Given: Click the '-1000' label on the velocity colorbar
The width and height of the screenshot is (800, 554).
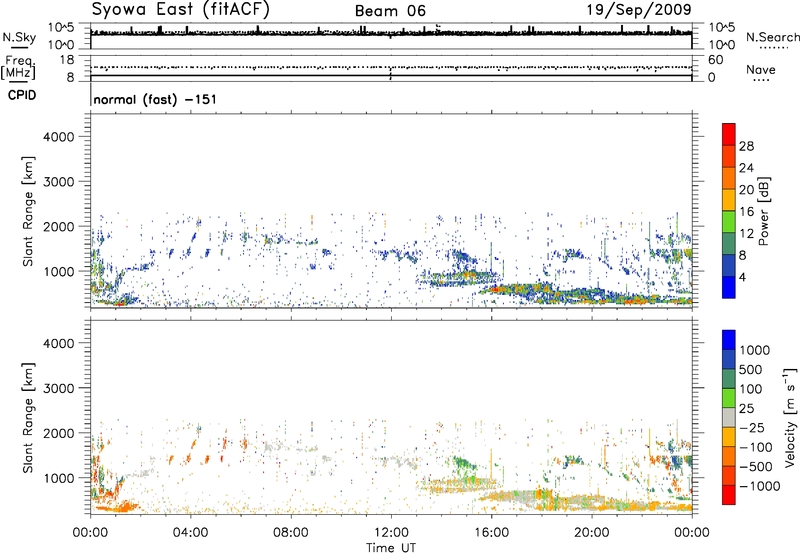Looking at the screenshot, I should [x=760, y=486].
